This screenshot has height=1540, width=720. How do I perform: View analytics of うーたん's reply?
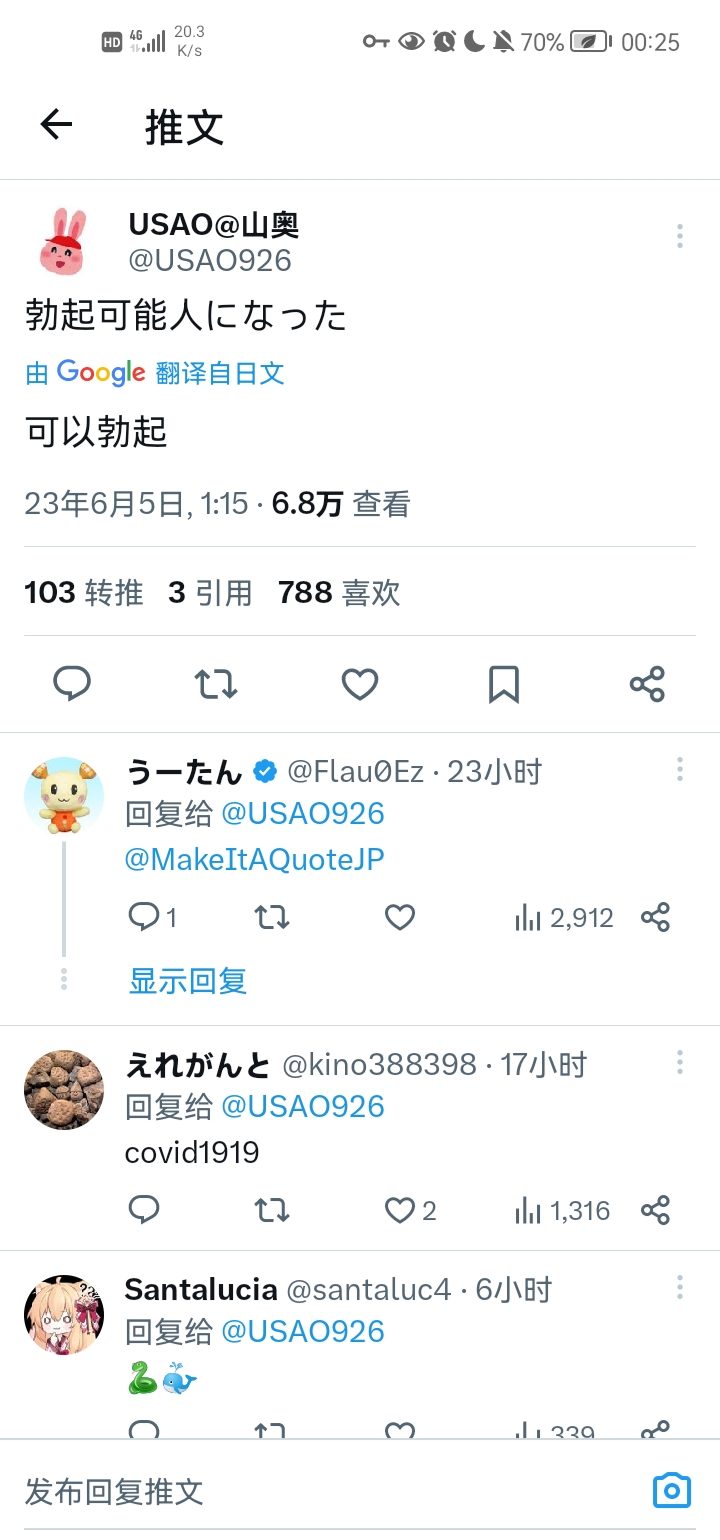[x=563, y=917]
